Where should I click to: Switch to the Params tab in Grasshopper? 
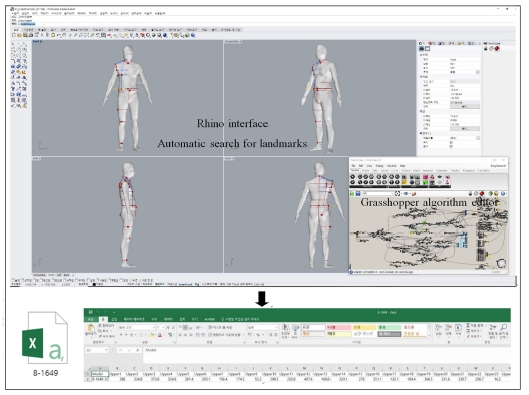[355, 171]
